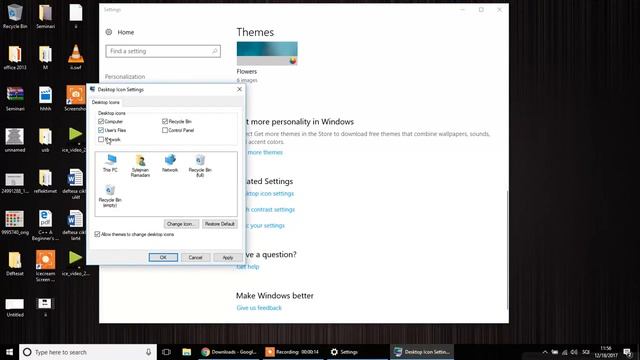The height and width of the screenshot is (360, 640).
Task: Switch to Desktop Icon Settings taskbar item
Action: click(422, 352)
